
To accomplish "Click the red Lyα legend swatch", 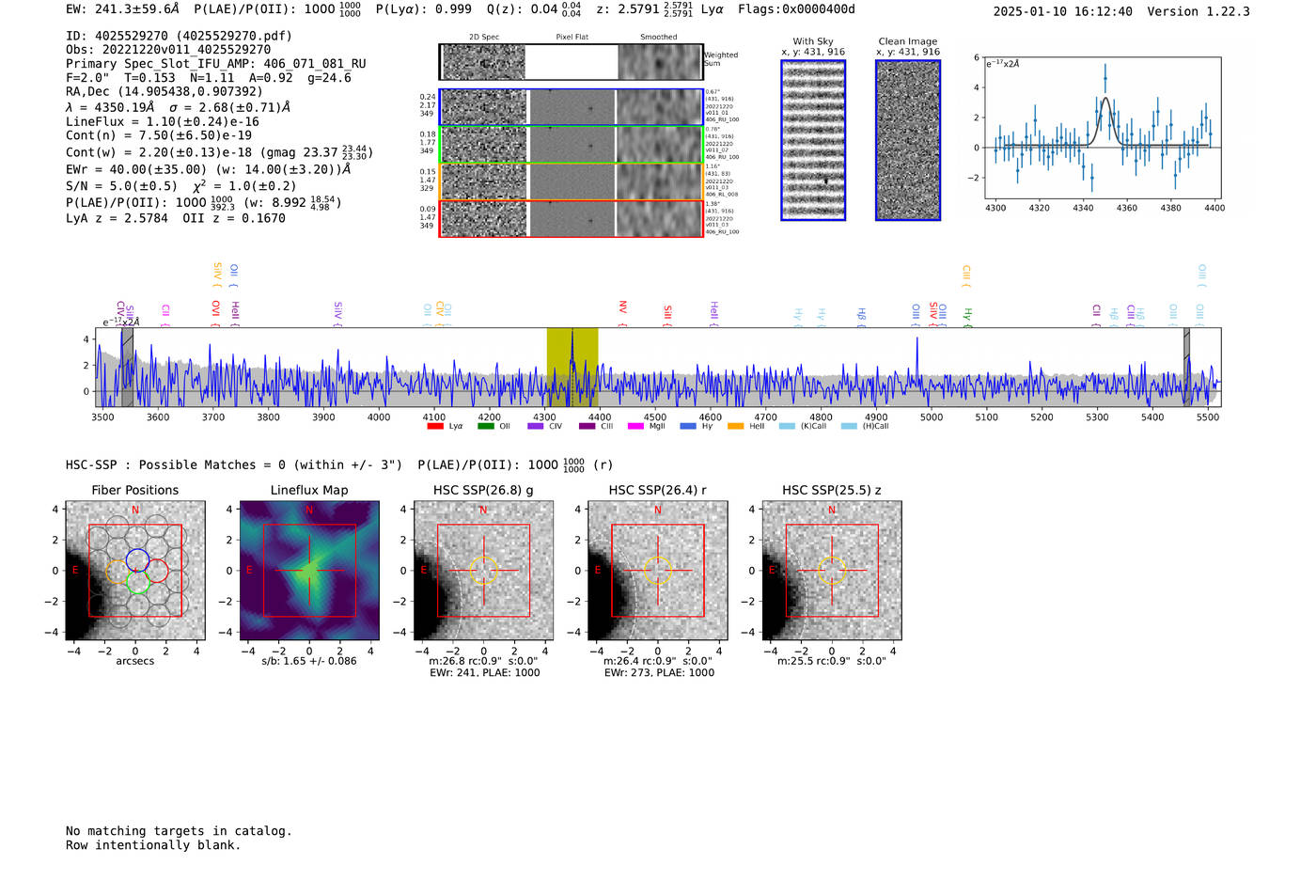I will [435, 426].
